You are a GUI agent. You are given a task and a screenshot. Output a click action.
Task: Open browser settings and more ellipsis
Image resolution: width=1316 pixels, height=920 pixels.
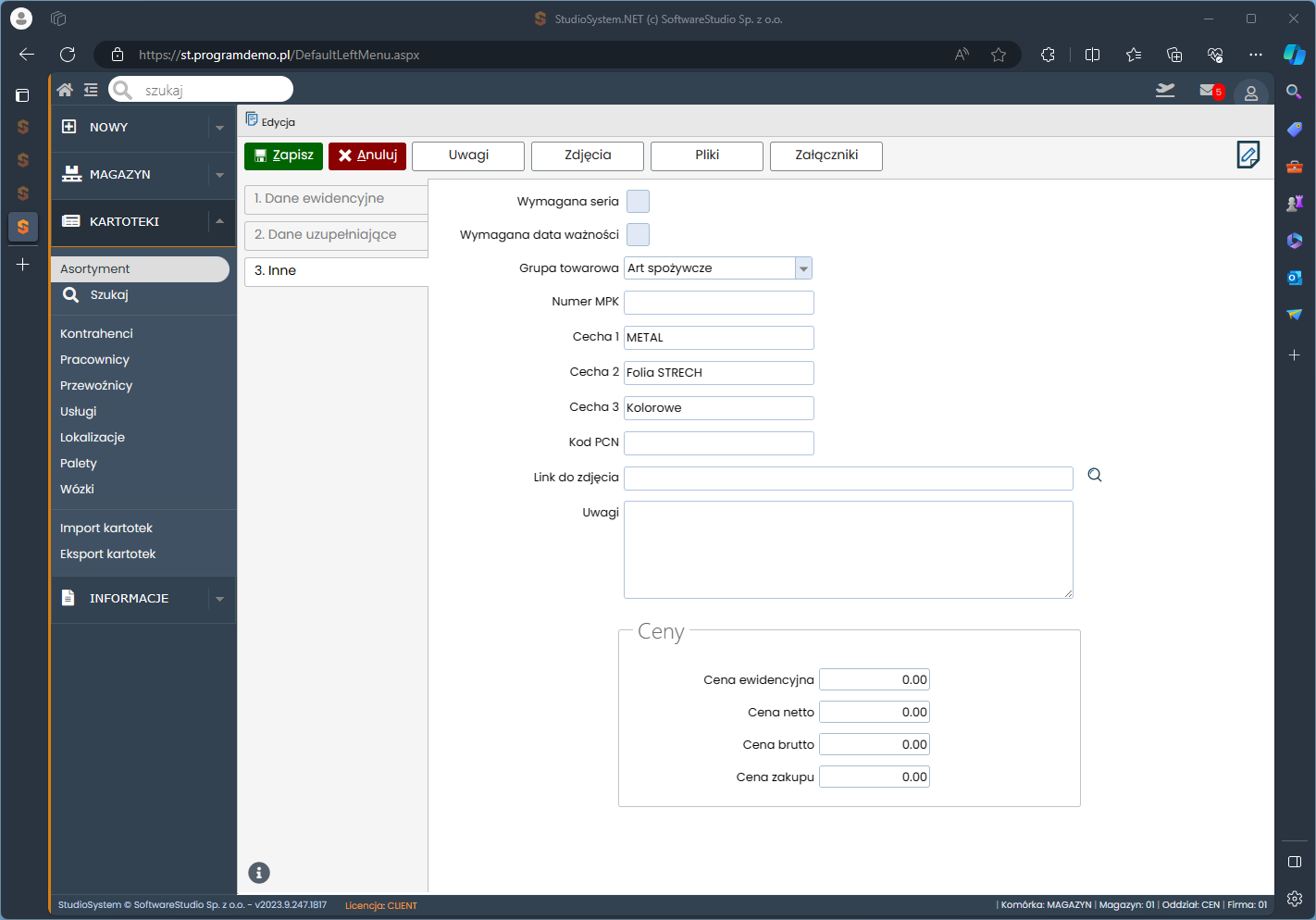[1256, 55]
